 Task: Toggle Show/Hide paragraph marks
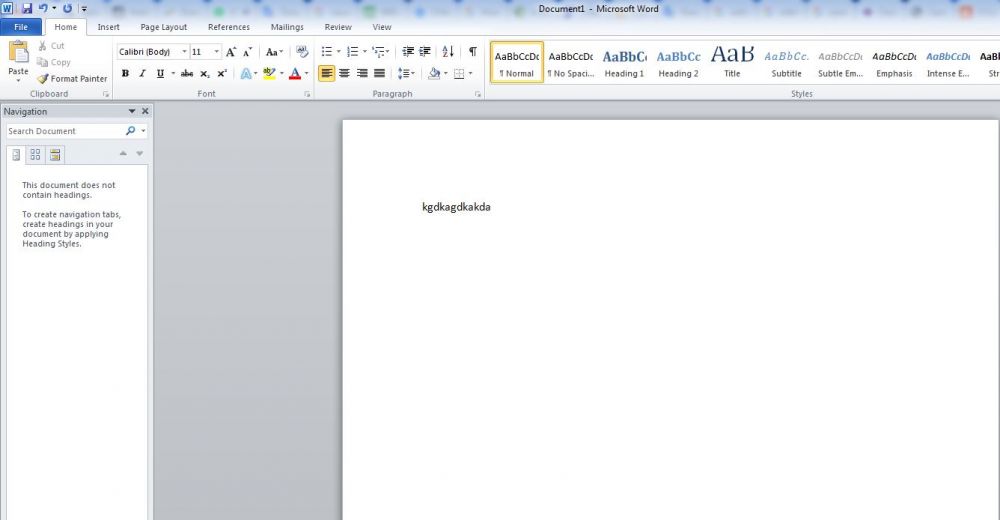click(472, 52)
